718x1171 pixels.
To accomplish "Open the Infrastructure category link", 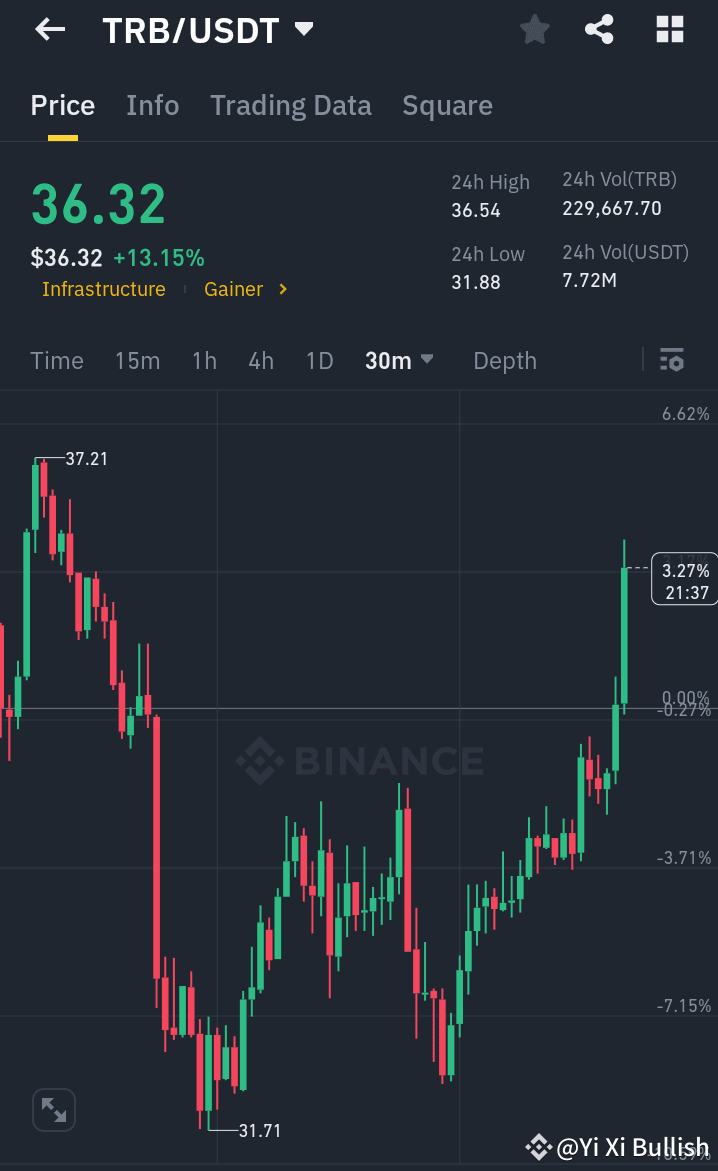I will coord(103,289).
